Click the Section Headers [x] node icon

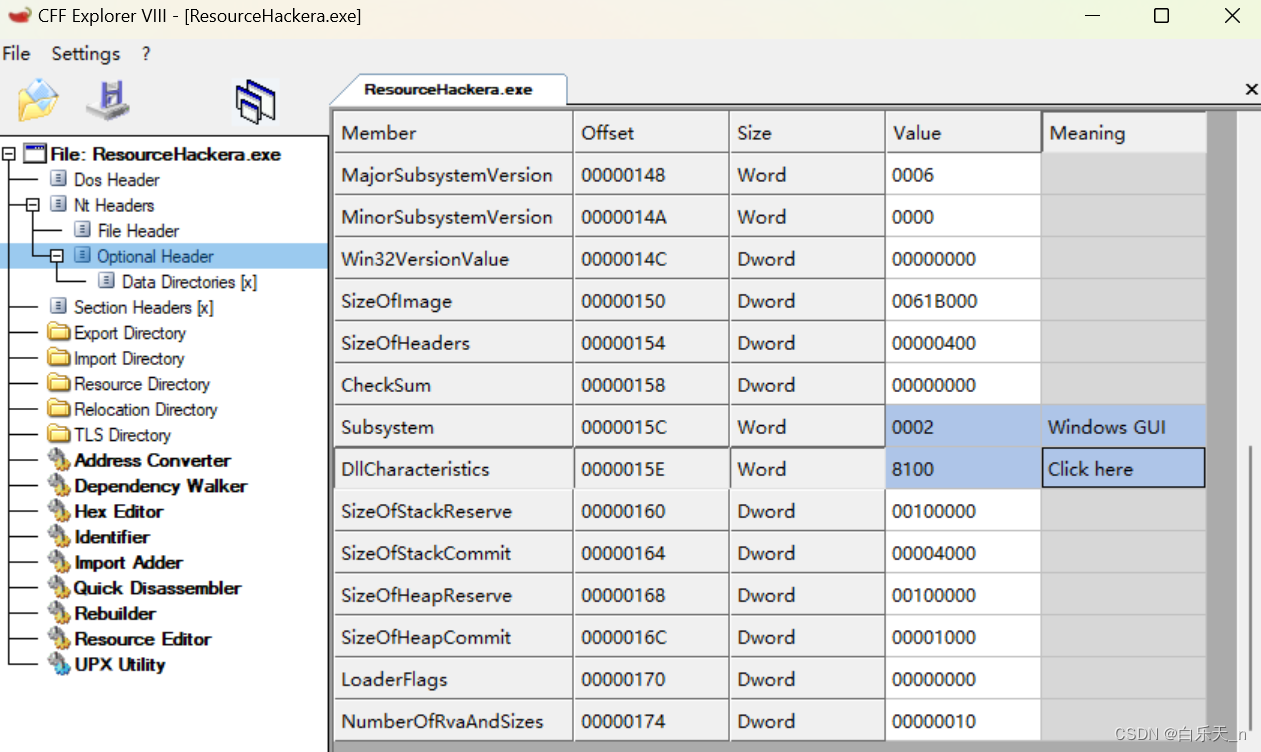tap(59, 307)
